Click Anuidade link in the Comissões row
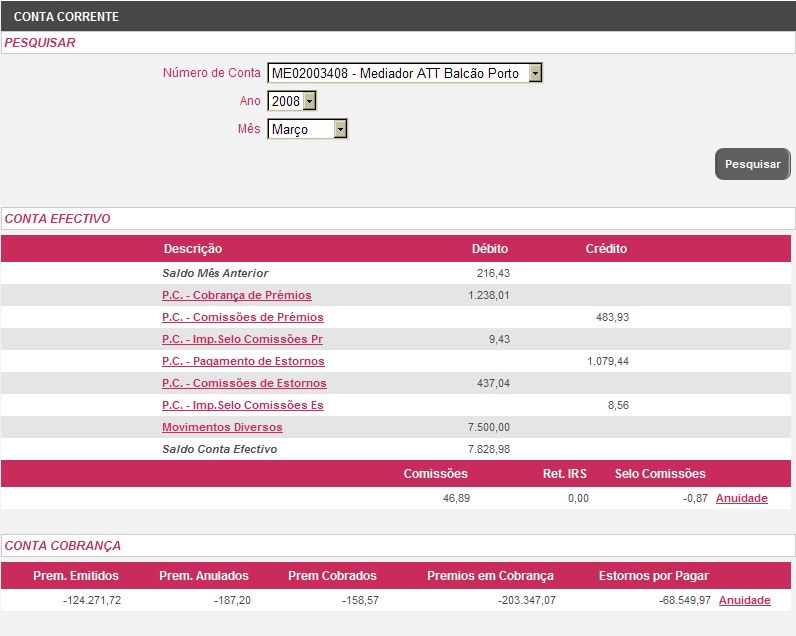The image size is (796, 636). point(741,498)
